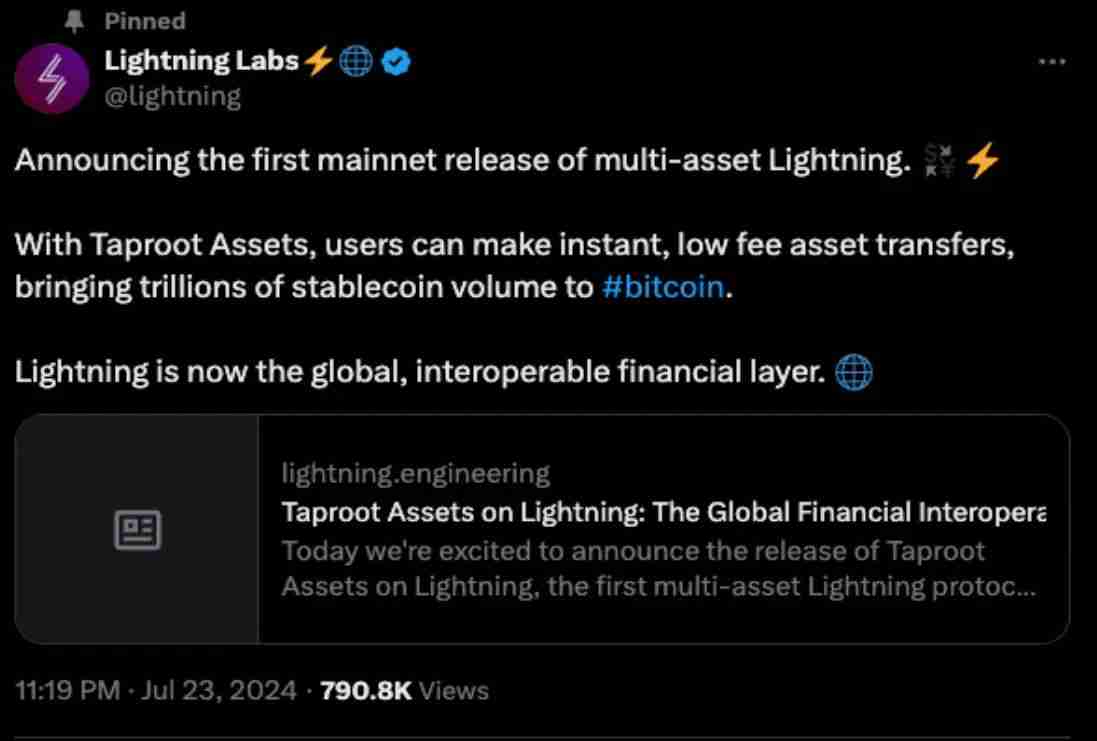Click the Jul 23, 2024 post date
This screenshot has height=741, width=1097.
click(220, 690)
